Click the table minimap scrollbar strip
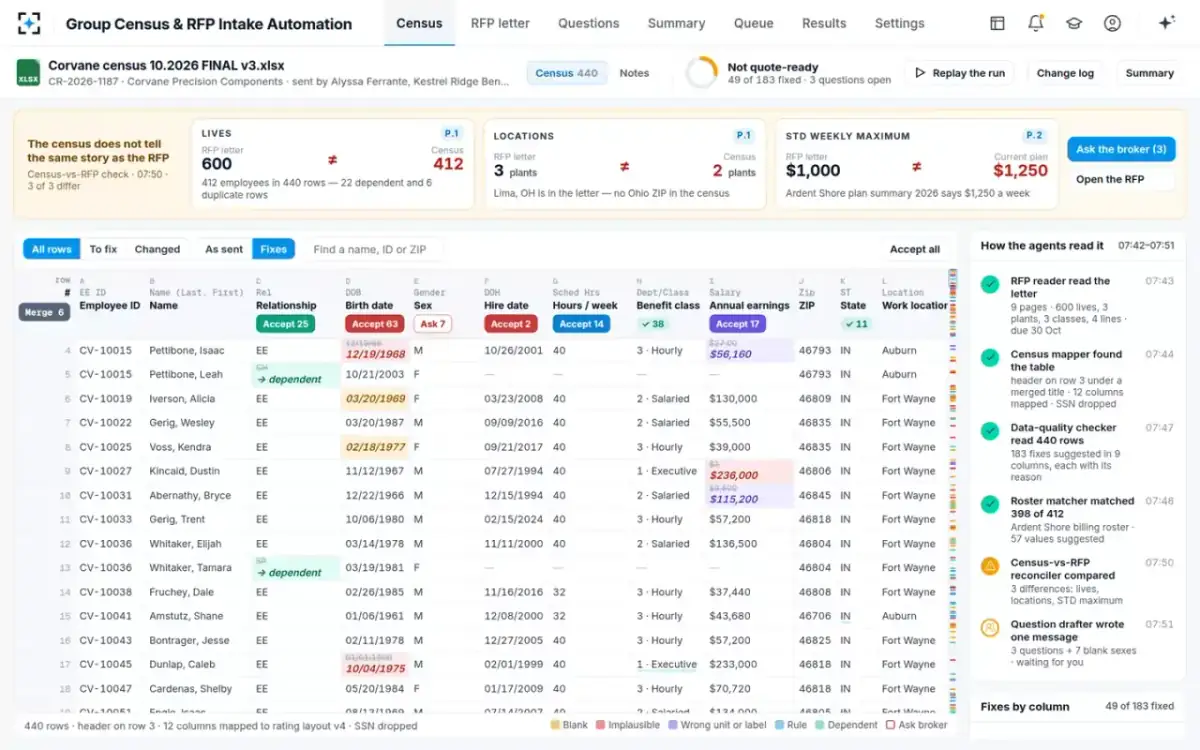The width and height of the screenshot is (1200, 750). 953,488
